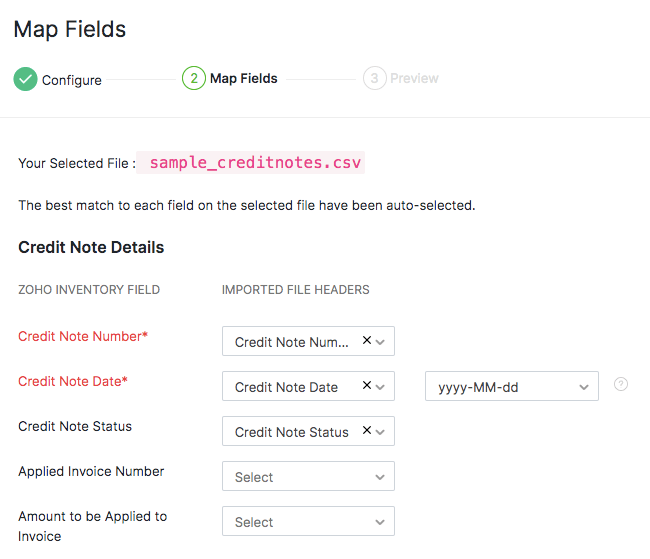
Task: Click the step 3 Preview circle icon
Action: pos(375,78)
